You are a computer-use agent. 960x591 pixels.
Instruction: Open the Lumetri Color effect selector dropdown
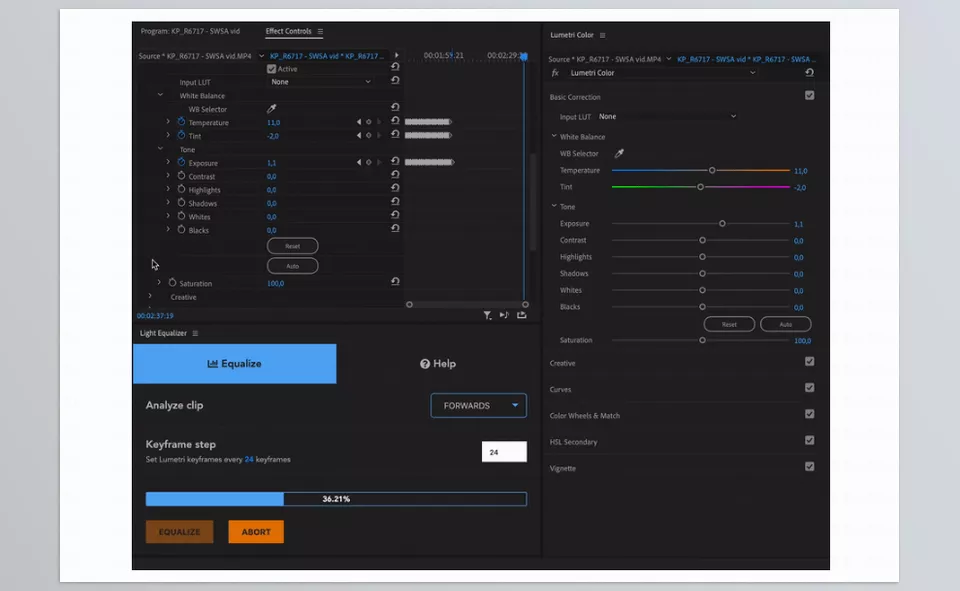(x=662, y=73)
